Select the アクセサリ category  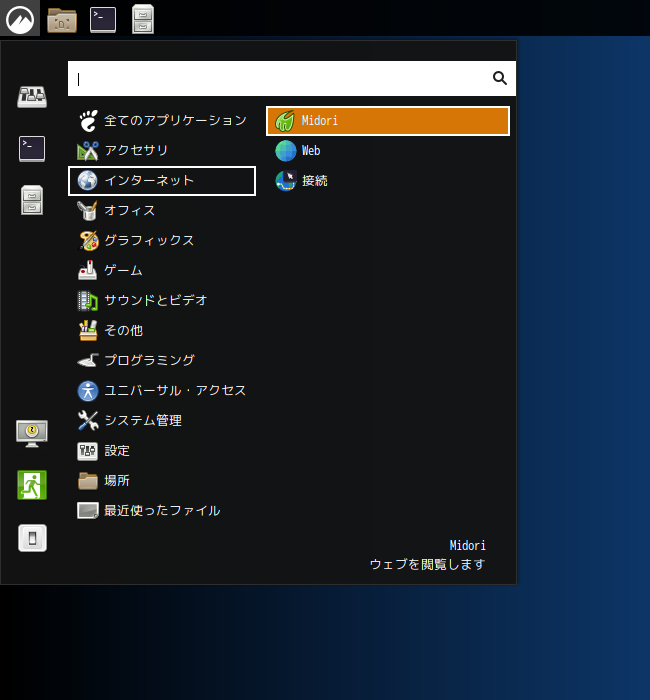tap(162, 151)
